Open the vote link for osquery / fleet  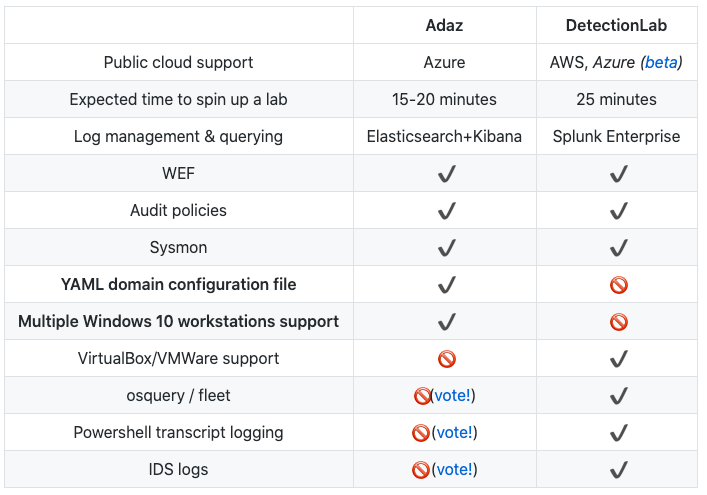pos(453,396)
